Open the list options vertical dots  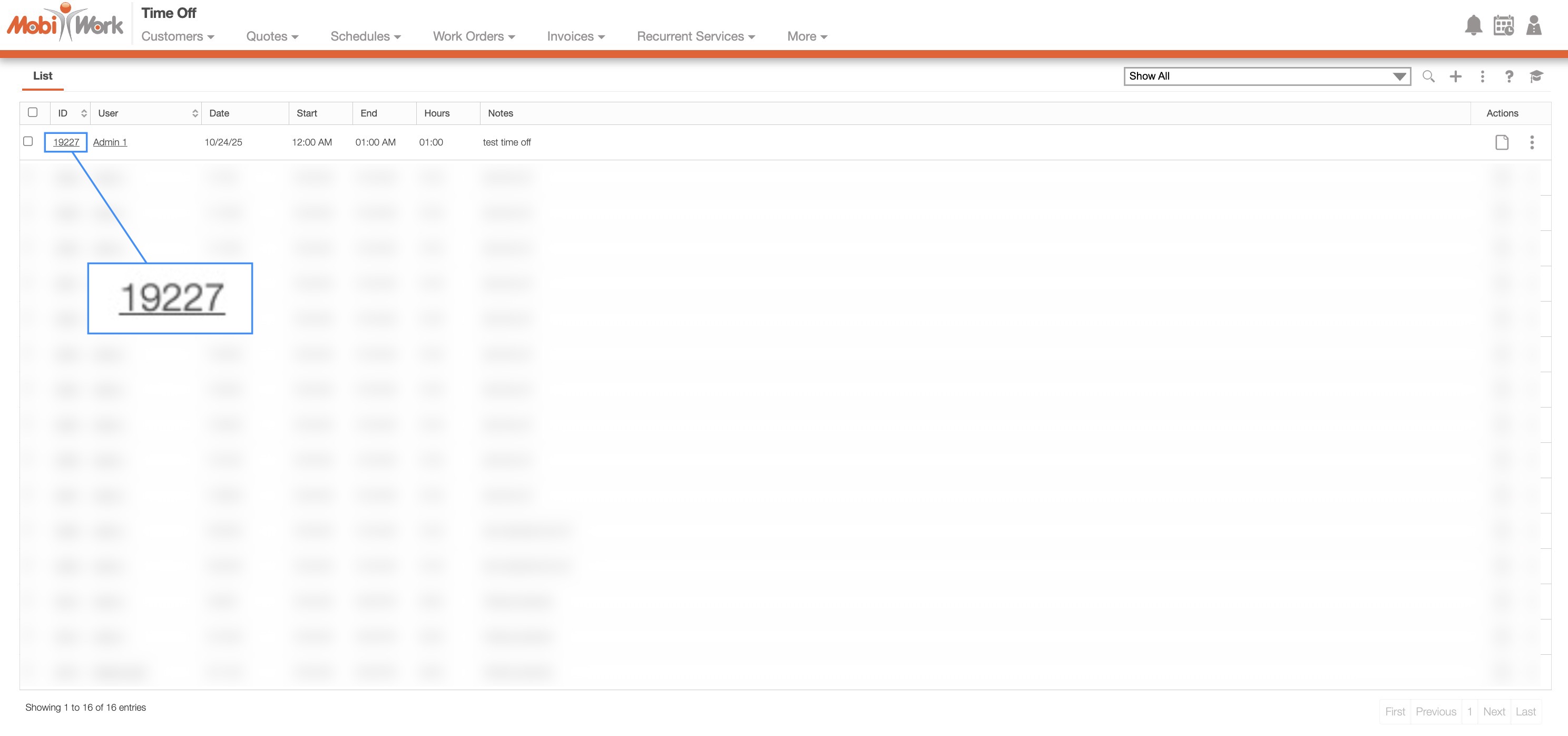1482,76
